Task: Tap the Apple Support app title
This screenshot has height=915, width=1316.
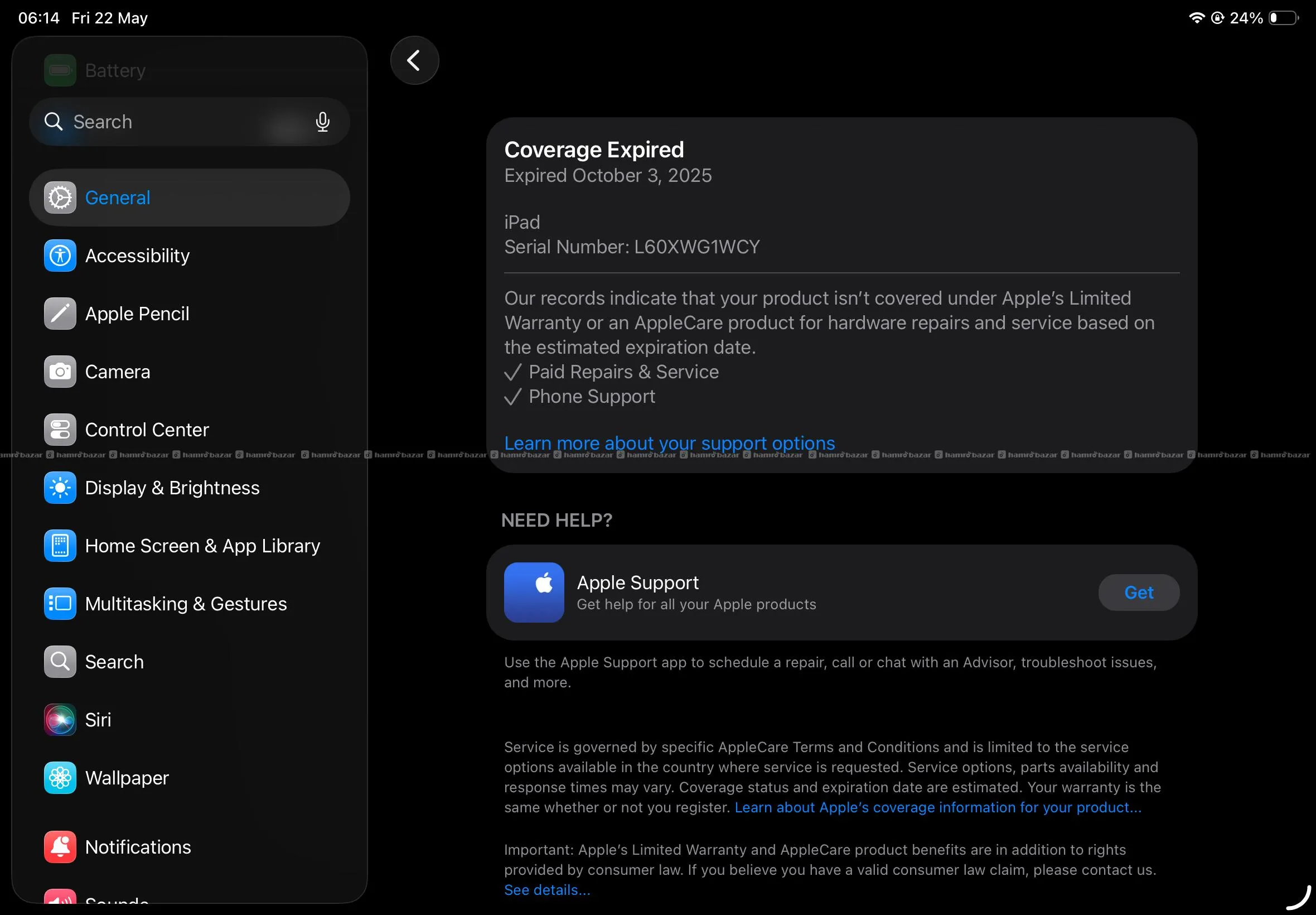Action: 638,582
